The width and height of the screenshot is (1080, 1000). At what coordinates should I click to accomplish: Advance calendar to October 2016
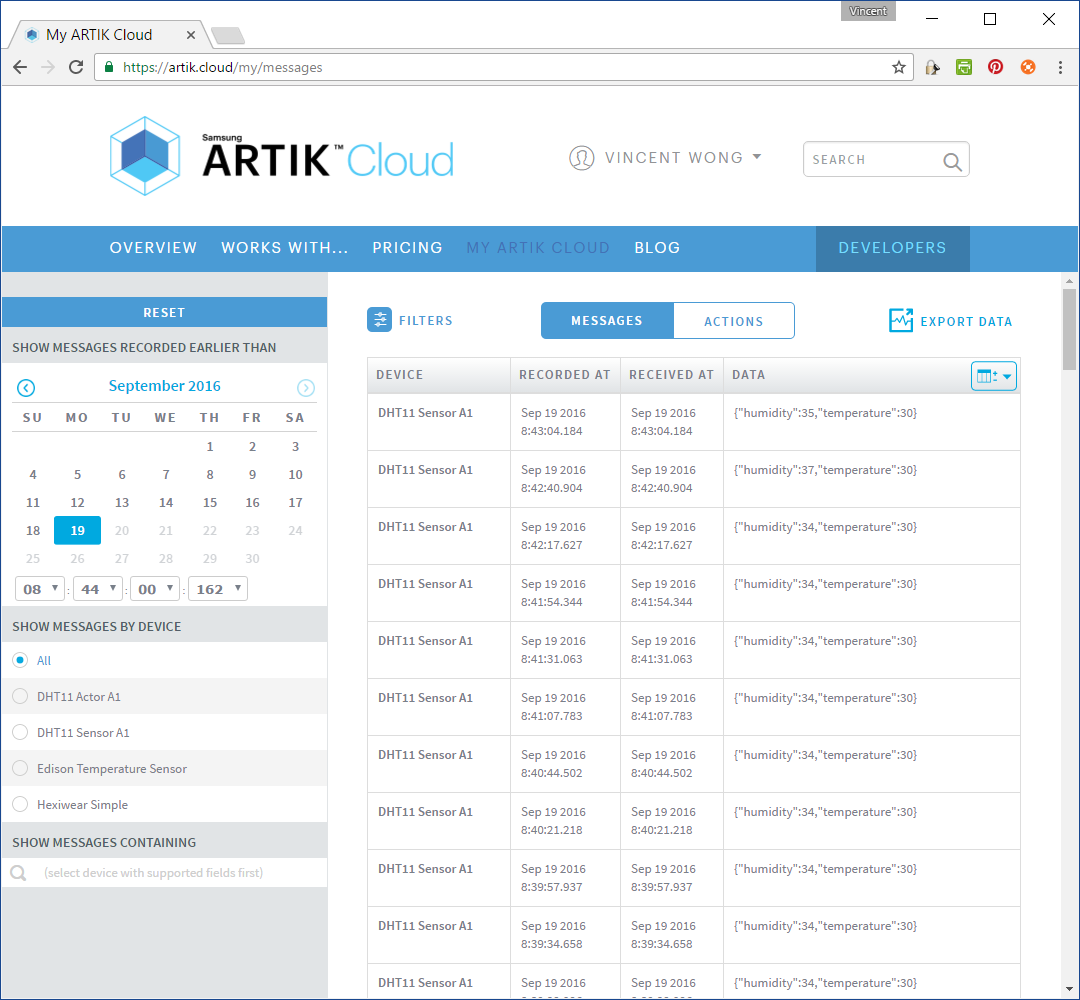coord(305,387)
